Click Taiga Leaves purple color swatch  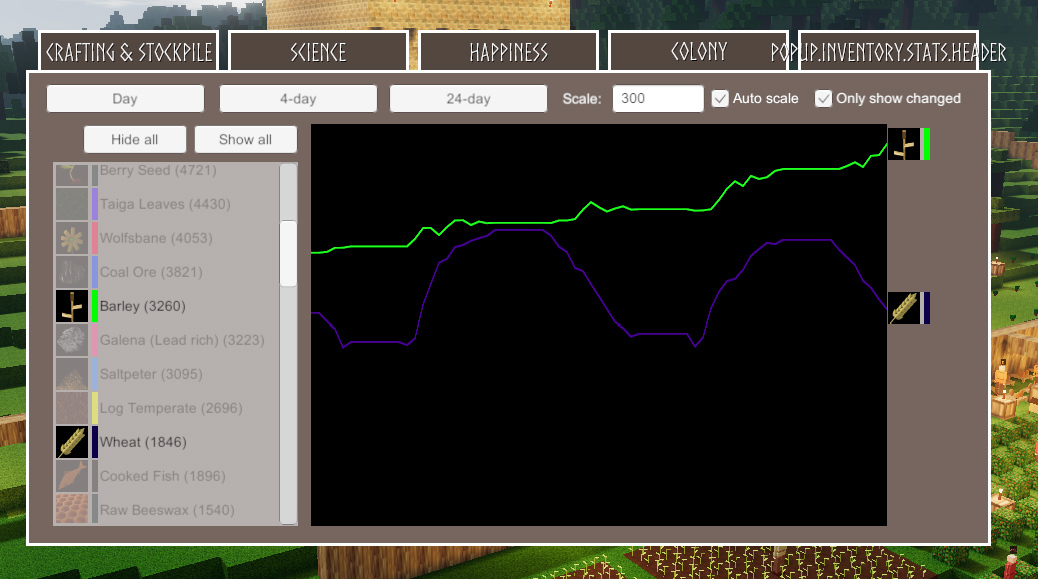(95, 204)
